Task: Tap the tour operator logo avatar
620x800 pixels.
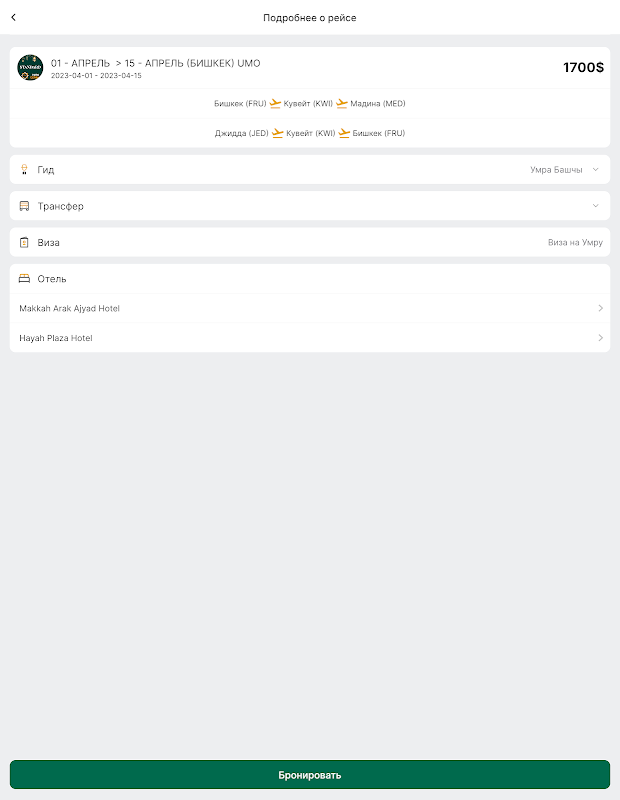Action: [x=30, y=67]
